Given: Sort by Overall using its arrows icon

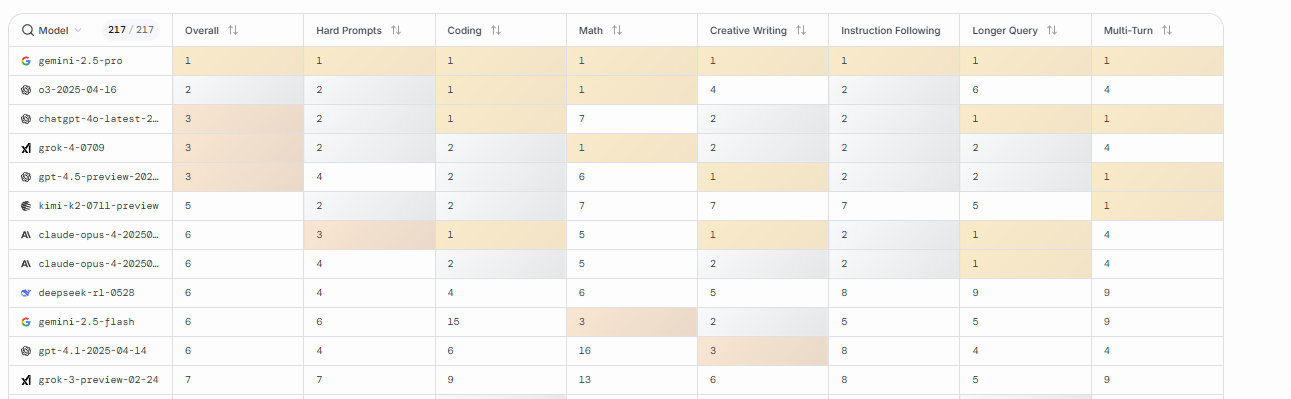Looking at the screenshot, I should click(x=233, y=30).
